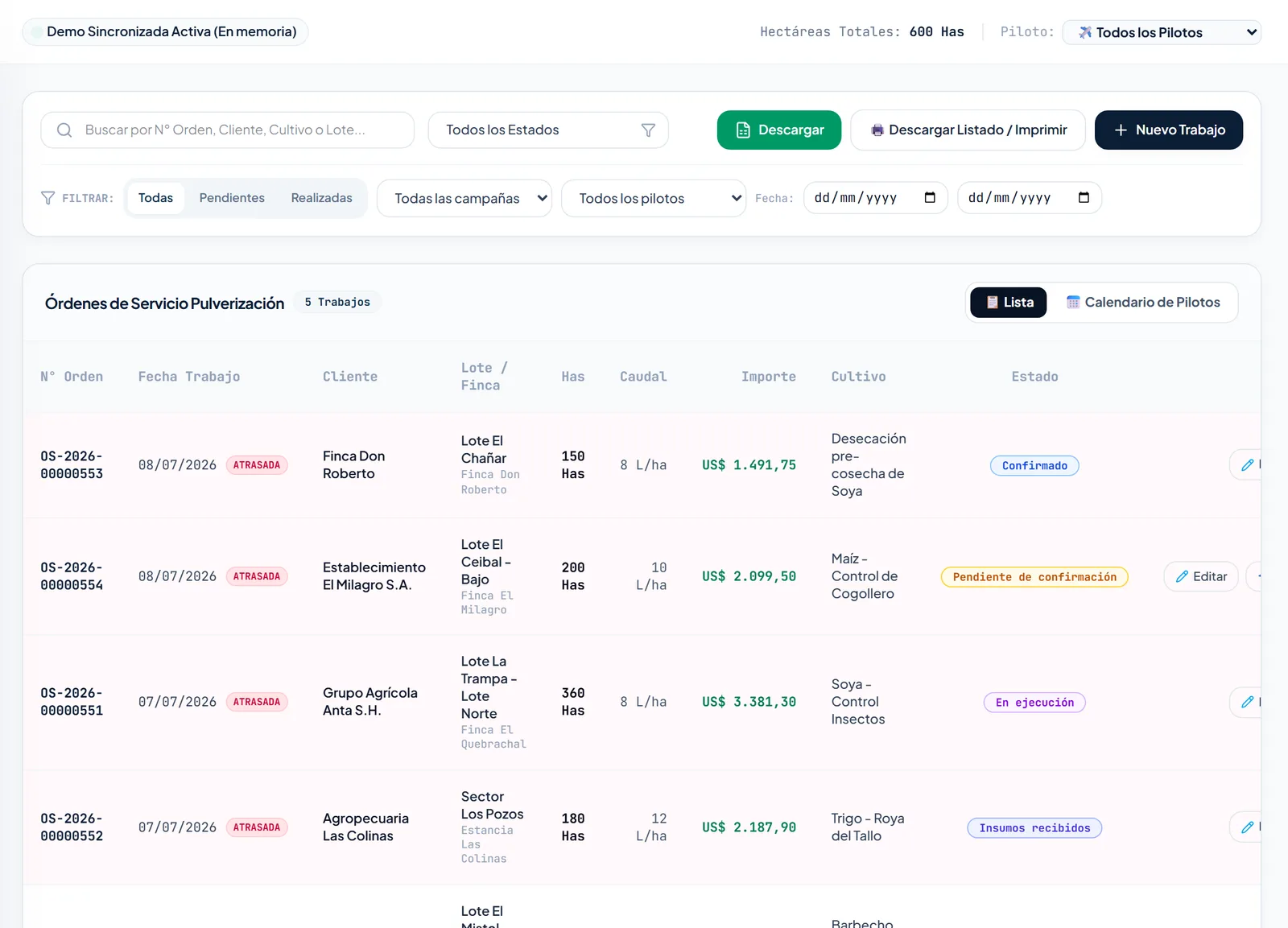Open the calendar picker of the first date field
Screen dimensions: 1288x928
click(x=930, y=198)
